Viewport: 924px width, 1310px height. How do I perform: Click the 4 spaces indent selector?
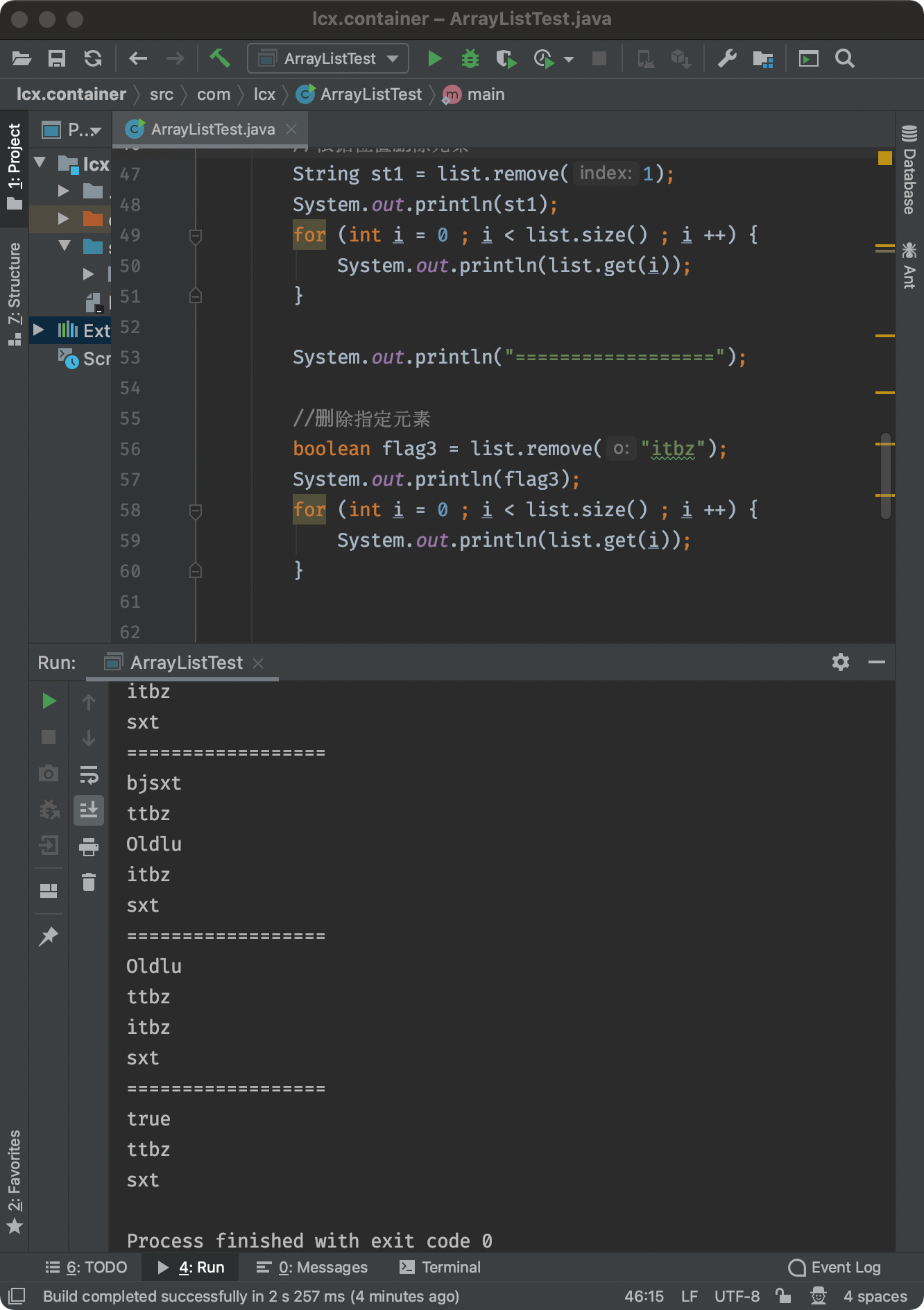click(x=875, y=1297)
